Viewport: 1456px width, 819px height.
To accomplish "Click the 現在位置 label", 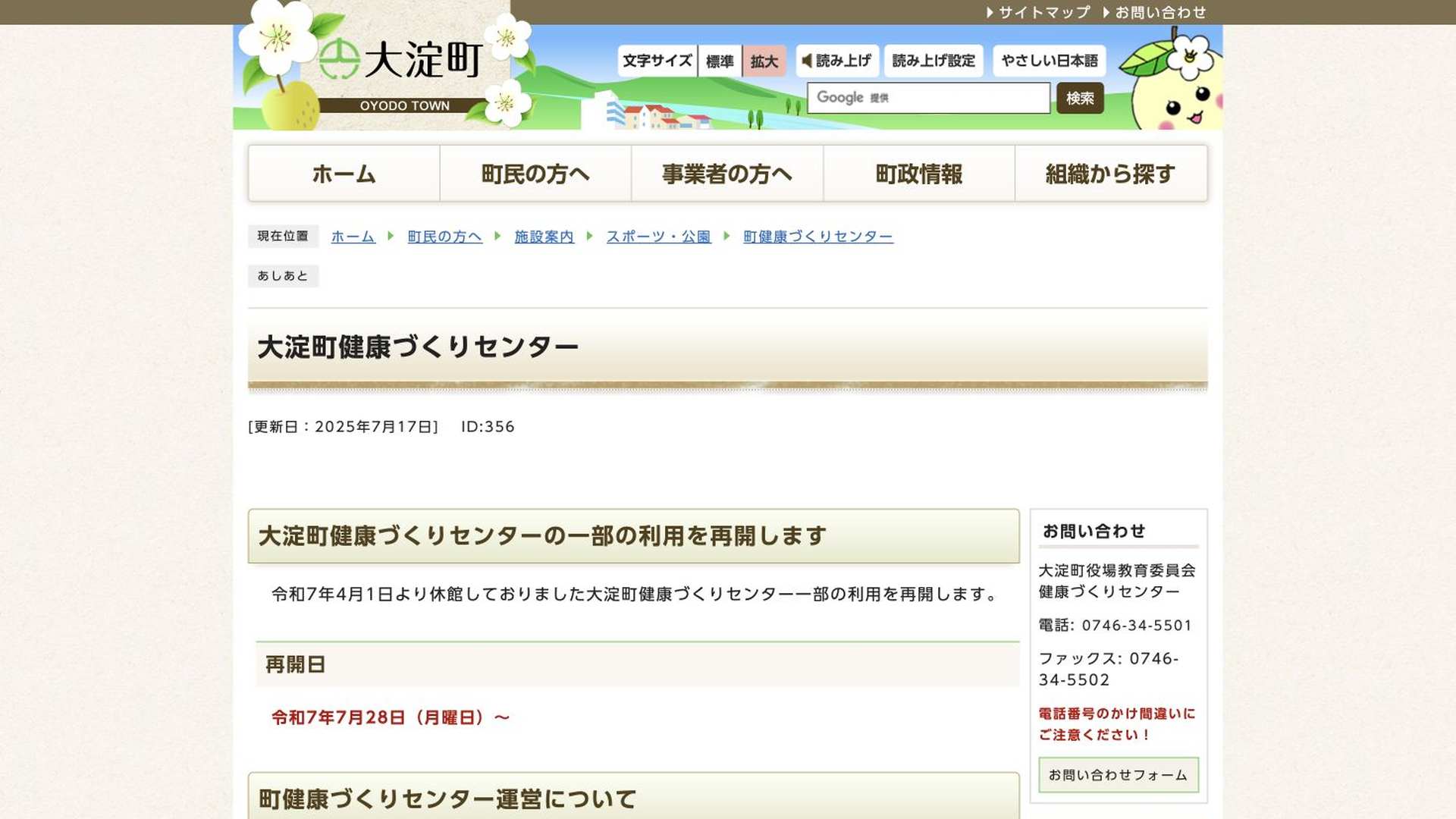I will coord(283,236).
